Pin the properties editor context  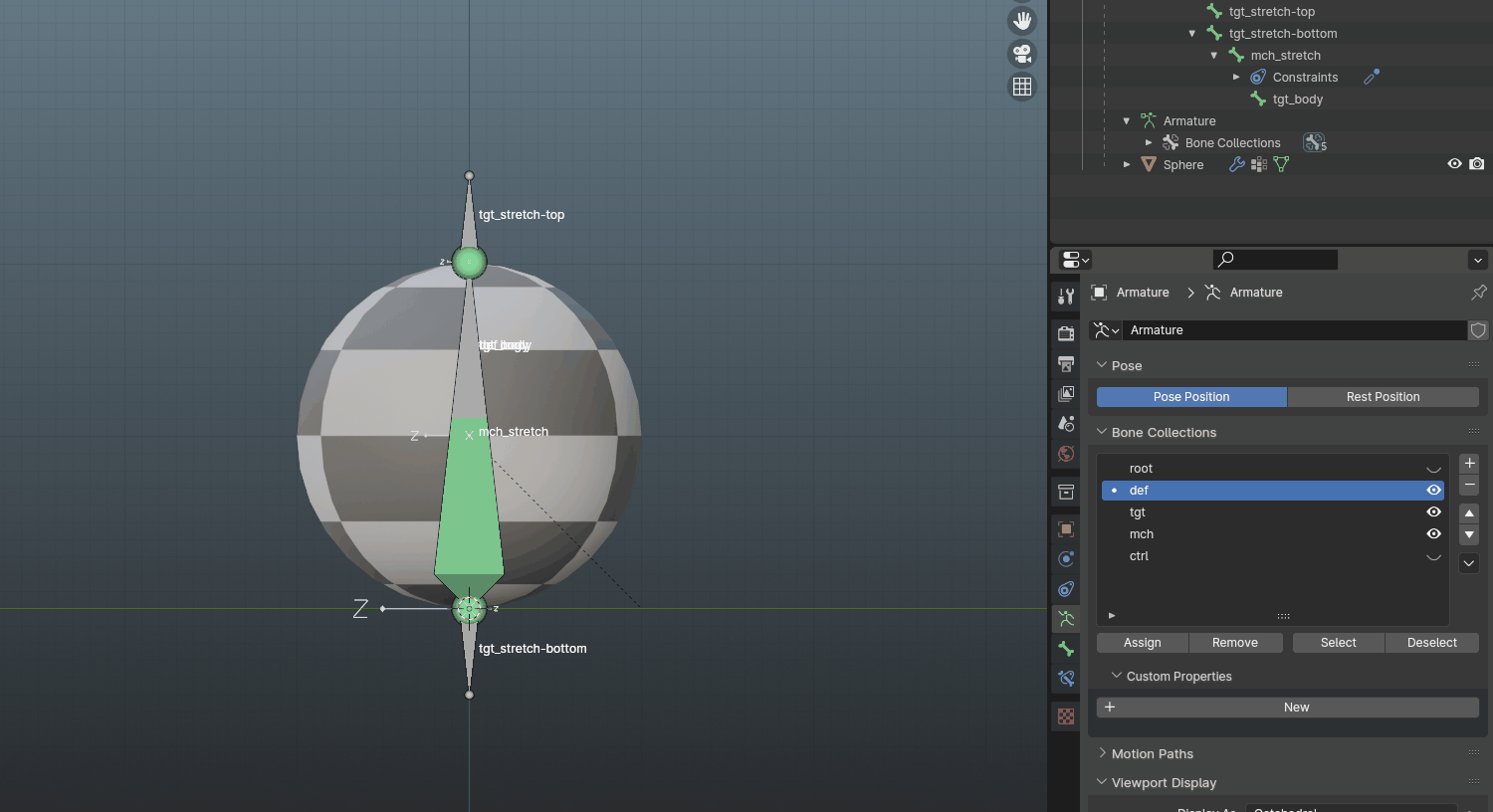click(1478, 293)
